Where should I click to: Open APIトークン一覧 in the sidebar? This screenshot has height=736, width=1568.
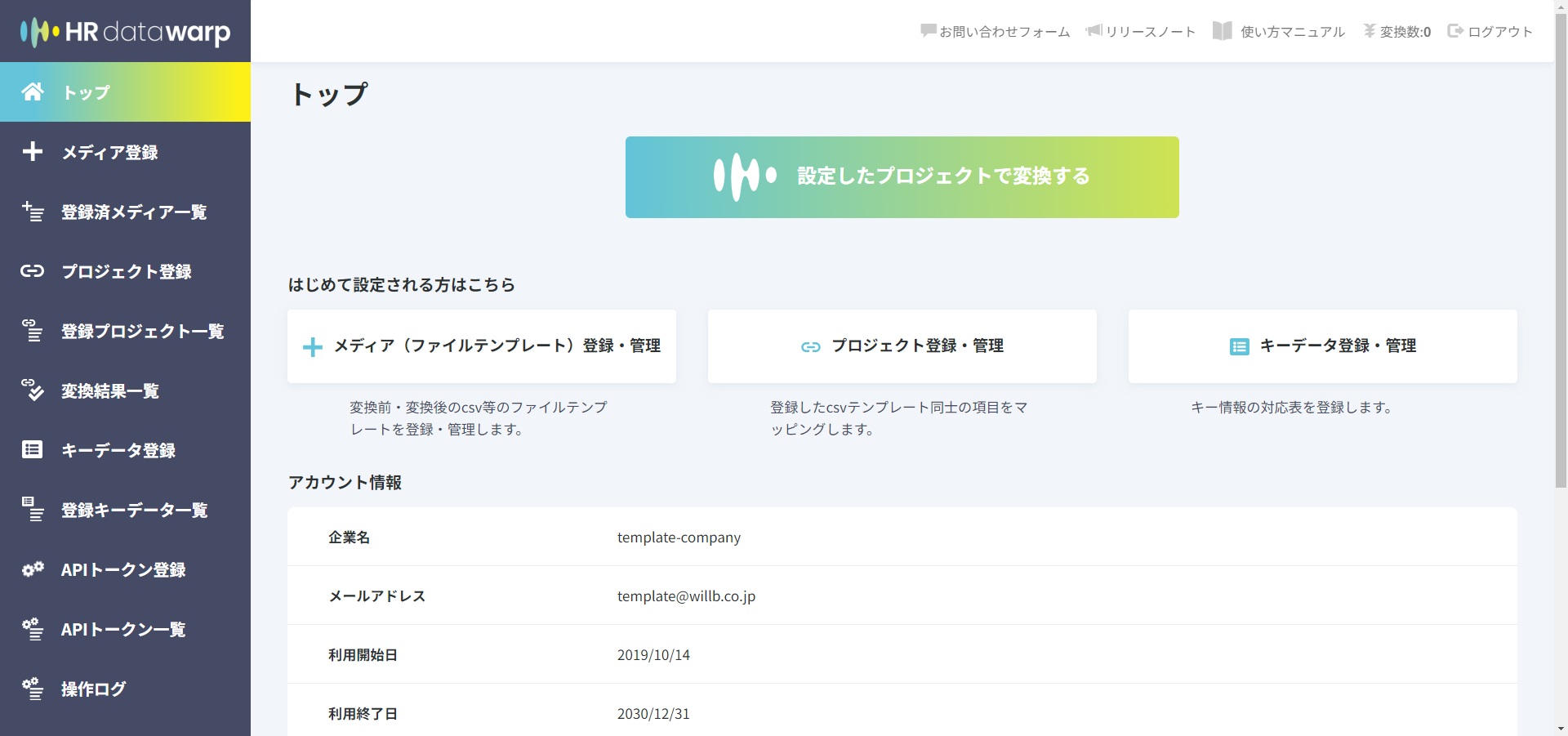(x=125, y=629)
